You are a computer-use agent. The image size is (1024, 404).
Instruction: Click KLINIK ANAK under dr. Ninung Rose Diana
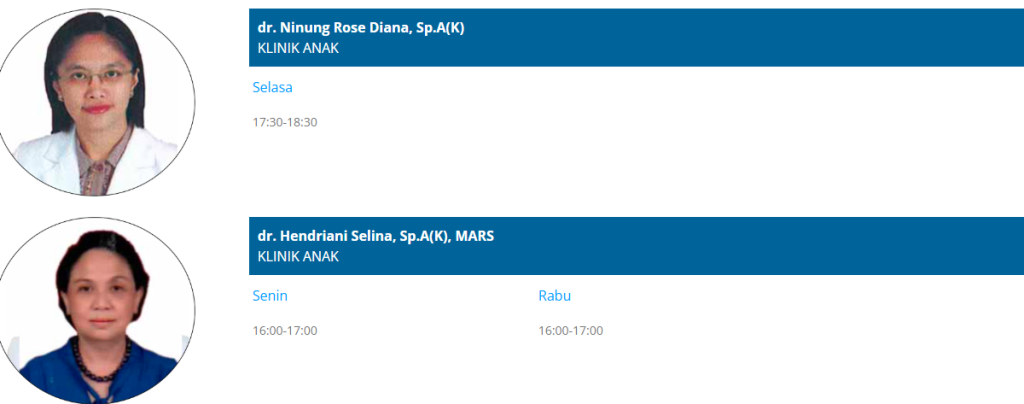(298, 48)
